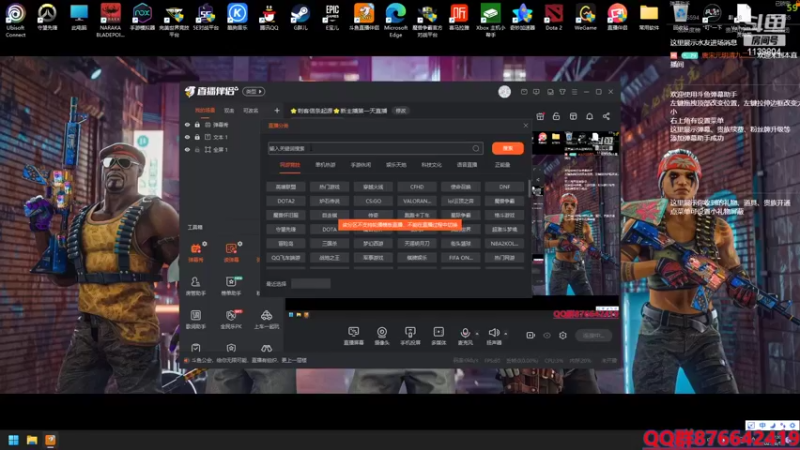Open the Overwatch desktop shortcut
Viewport: 800px width, 450px height.
(x=47, y=17)
